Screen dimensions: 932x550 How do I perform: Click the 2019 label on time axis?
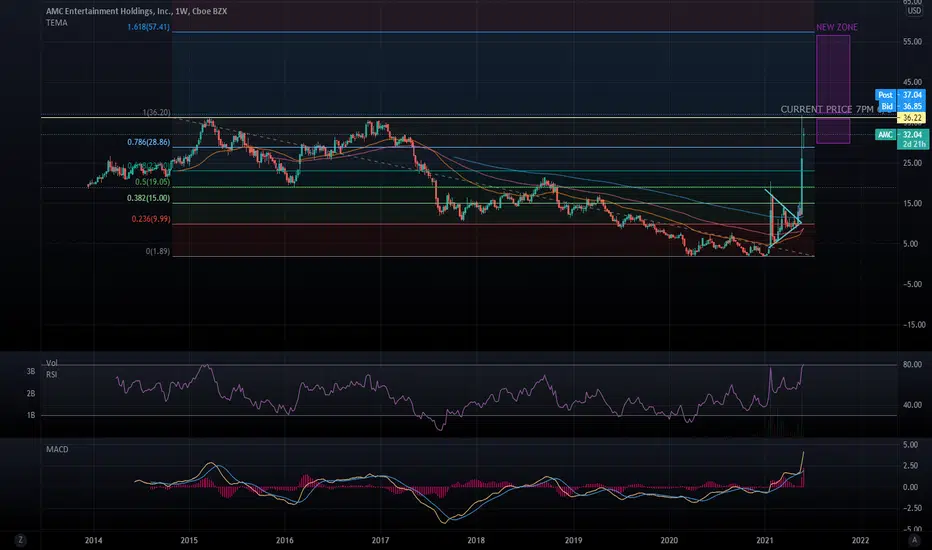(574, 540)
